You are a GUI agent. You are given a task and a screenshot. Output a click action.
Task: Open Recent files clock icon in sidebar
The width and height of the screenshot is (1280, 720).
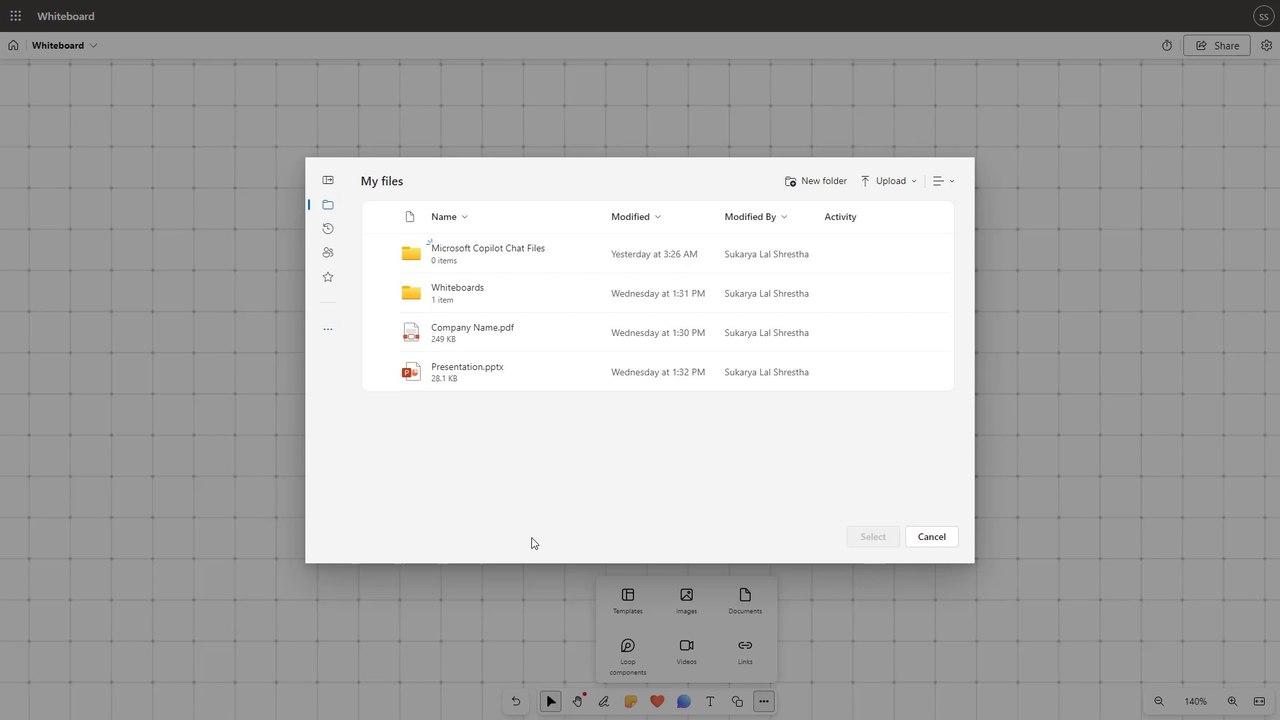(328, 229)
